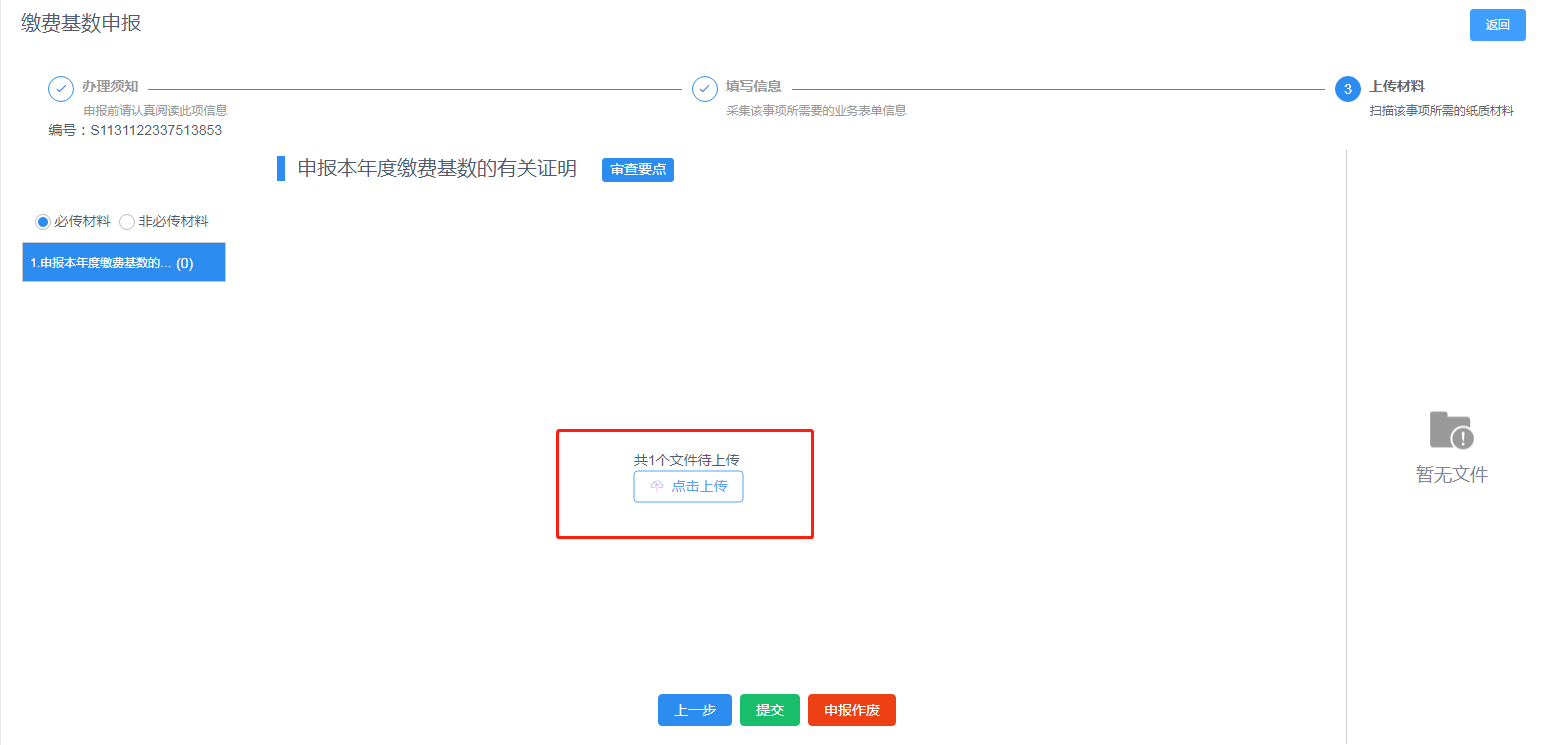The image size is (1561, 745).
Task: Go to 填写信息 step label
Action: click(x=753, y=87)
